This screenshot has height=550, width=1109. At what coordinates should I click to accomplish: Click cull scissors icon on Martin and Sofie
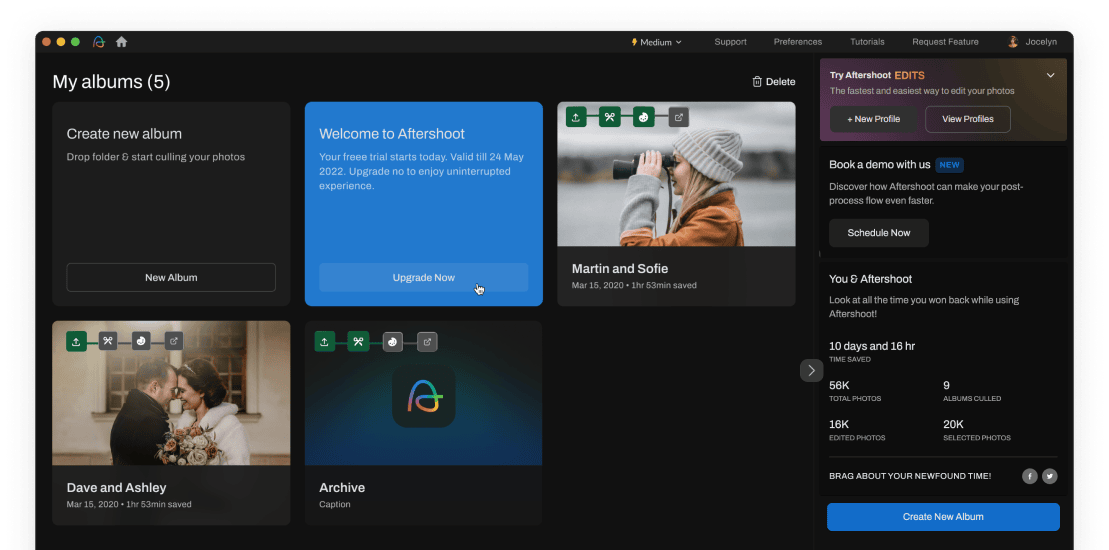click(610, 117)
